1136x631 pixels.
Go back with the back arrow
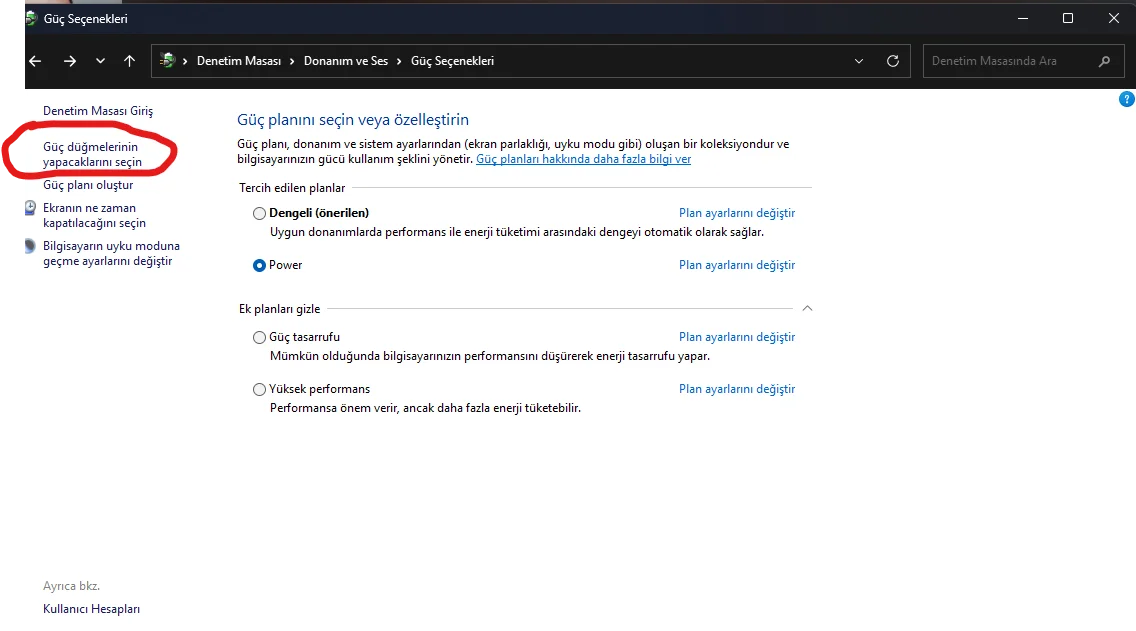[x=35, y=62]
